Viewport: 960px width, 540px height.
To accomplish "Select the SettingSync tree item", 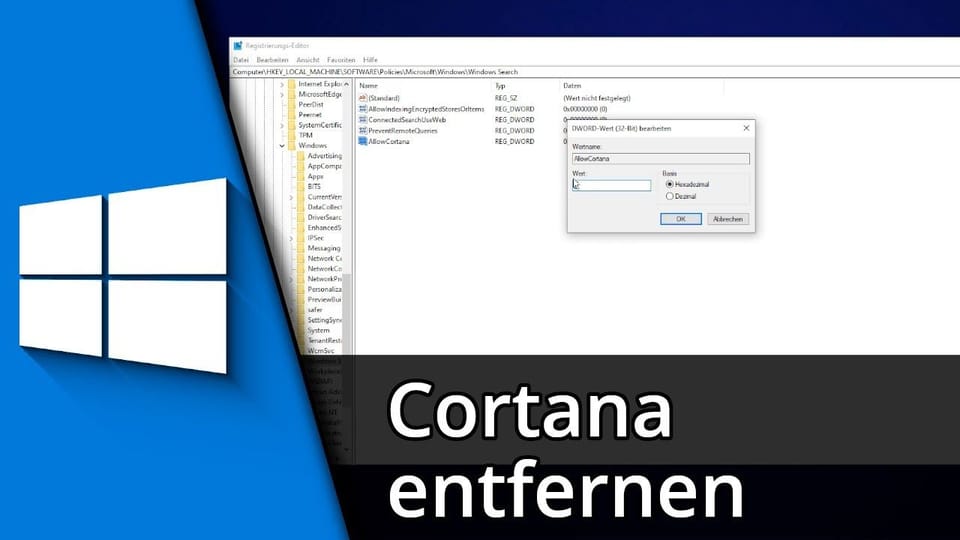I will pos(324,320).
